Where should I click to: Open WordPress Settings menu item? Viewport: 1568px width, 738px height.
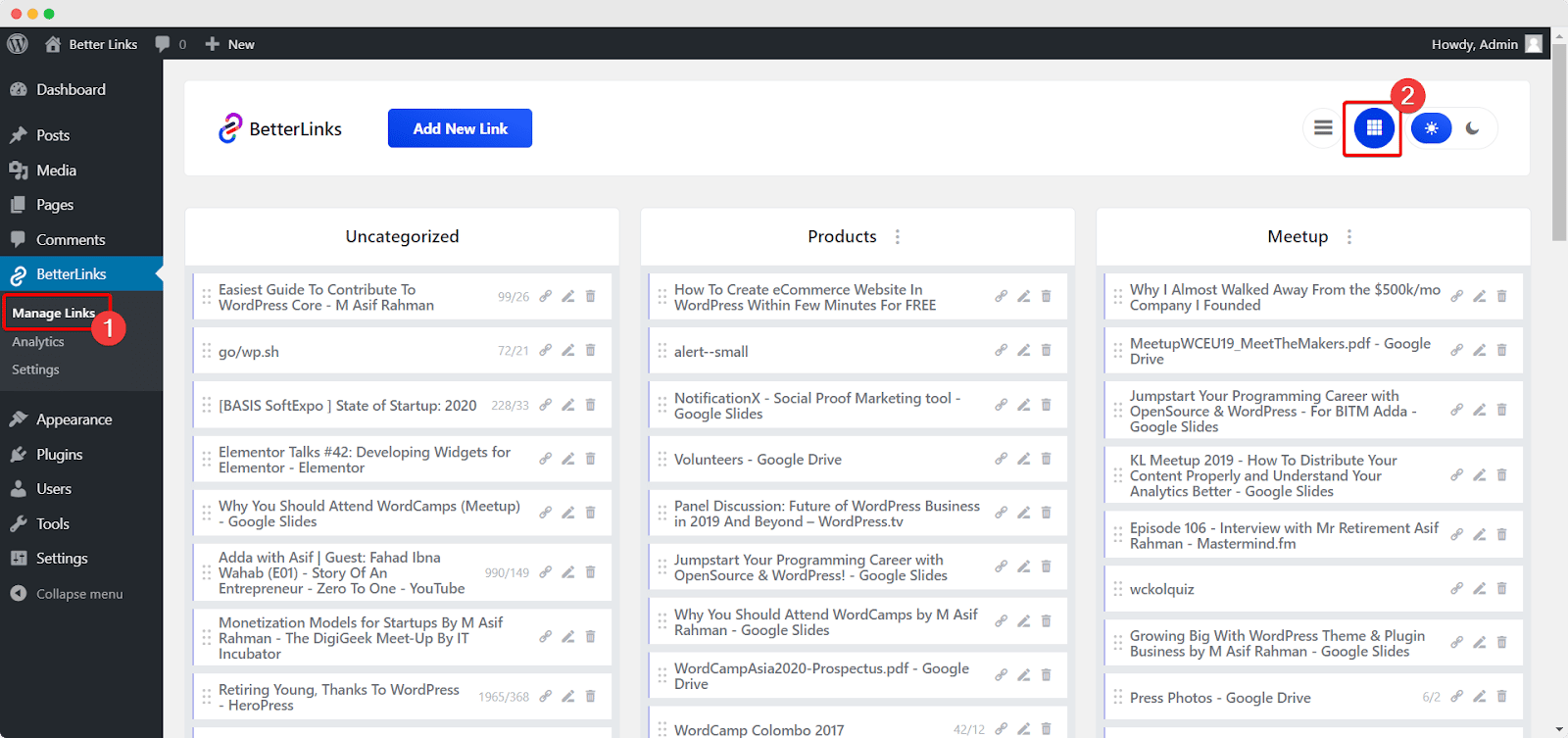click(81, 559)
